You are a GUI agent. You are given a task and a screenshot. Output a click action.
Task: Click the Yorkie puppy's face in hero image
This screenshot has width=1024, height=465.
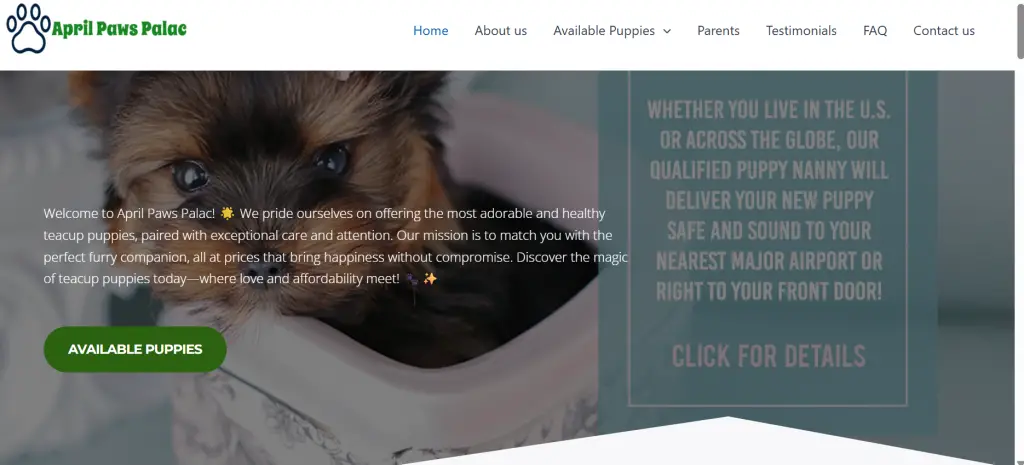click(x=261, y=176)
